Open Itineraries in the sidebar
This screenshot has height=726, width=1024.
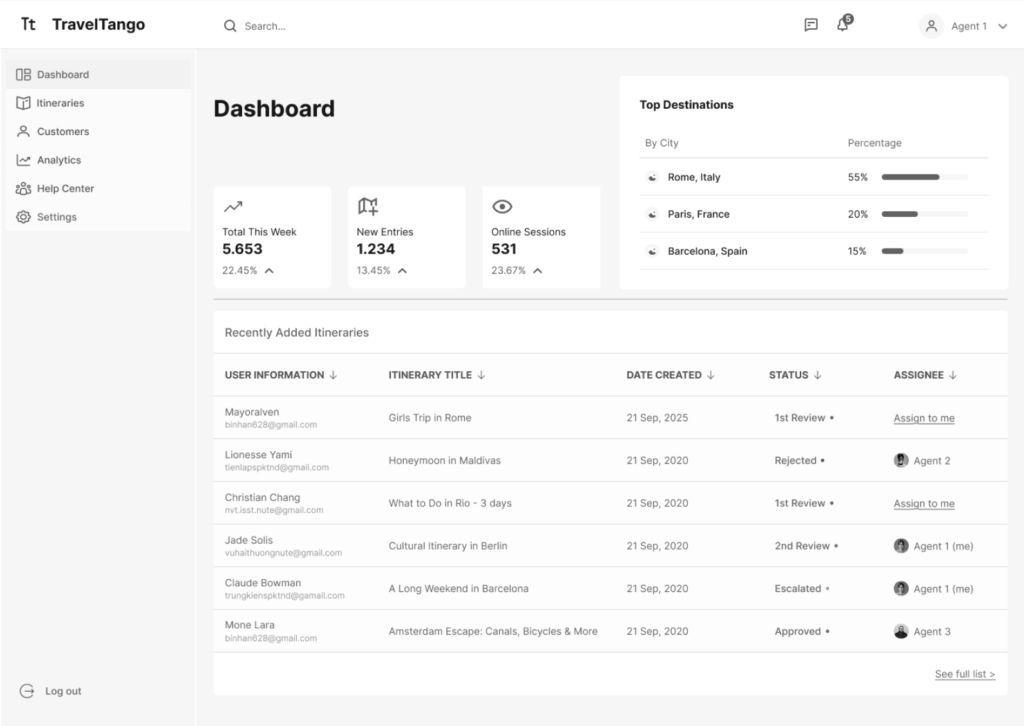[x=60, y=103]
